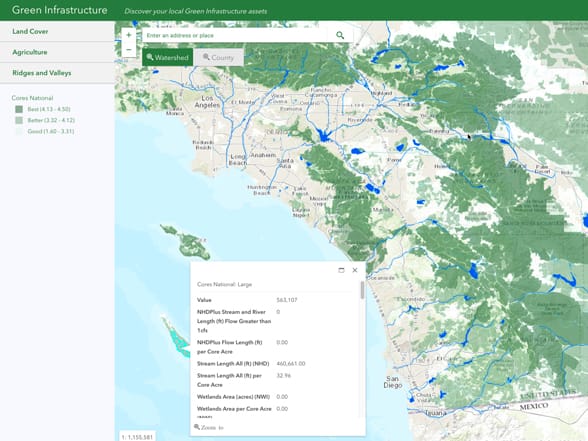The image size is (588, 441).
Task: Click the Cores National legend heading
Action: coord(32,98)
